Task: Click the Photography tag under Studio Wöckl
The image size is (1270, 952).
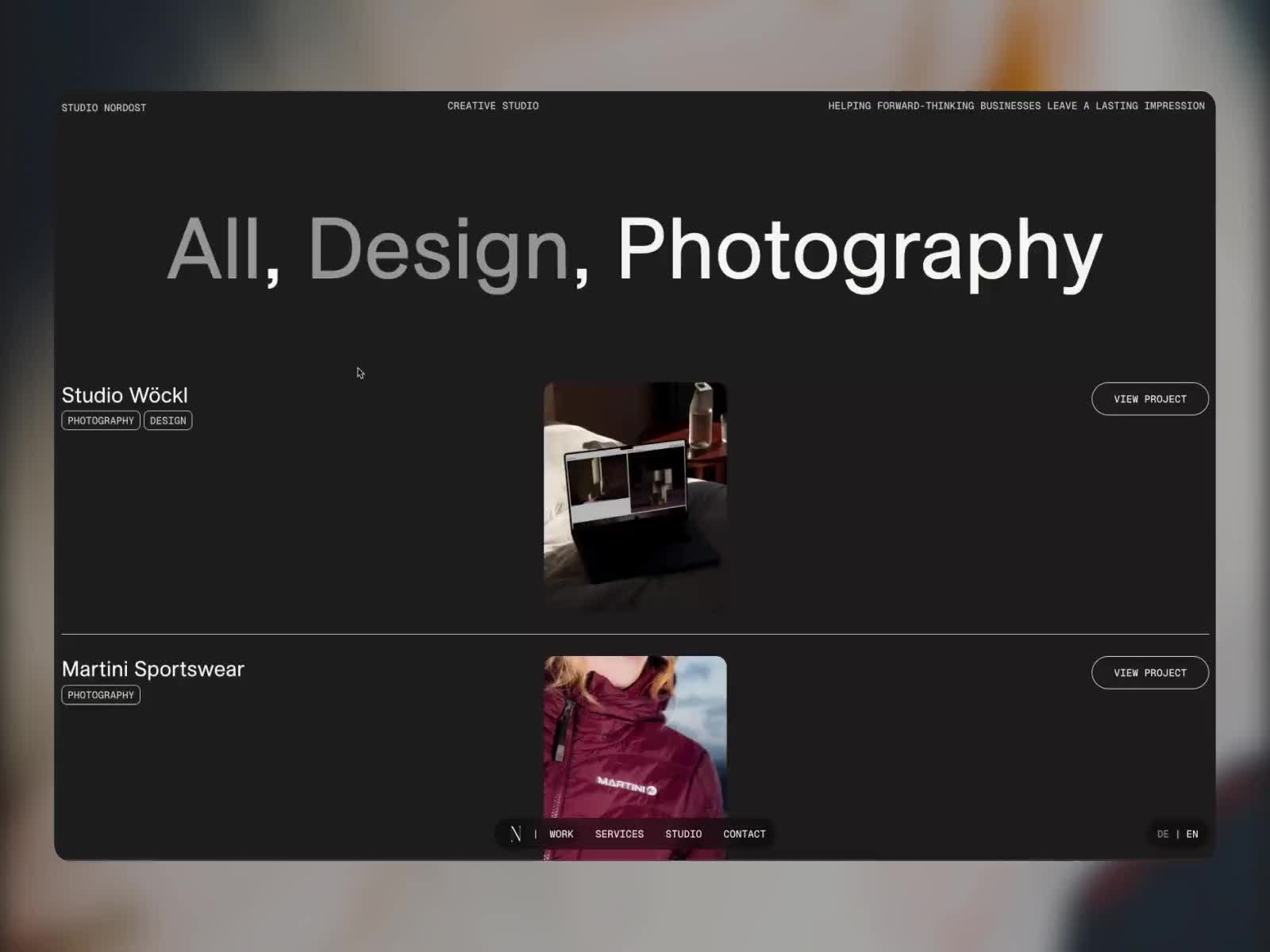Action: [101, 420]
